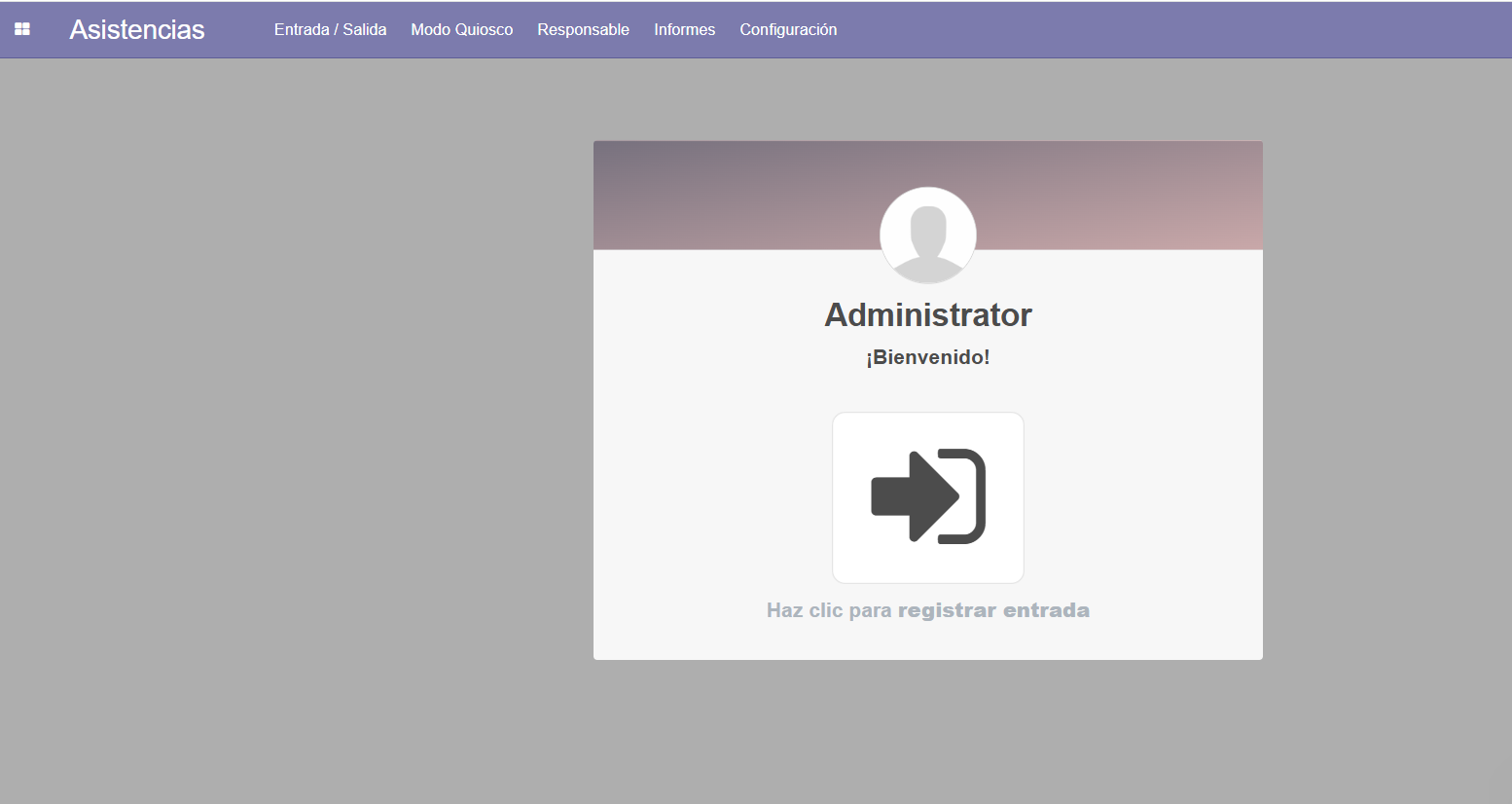The width and height of the screenshot is (1512, 804).
Task: Open the apps grid home menu
Action: pos(22,29)
